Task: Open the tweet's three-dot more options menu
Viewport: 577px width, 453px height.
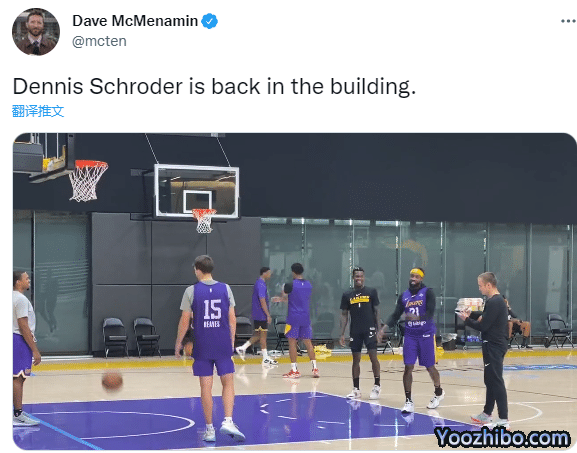Action: pyautogui.click(x=568, y=21)
